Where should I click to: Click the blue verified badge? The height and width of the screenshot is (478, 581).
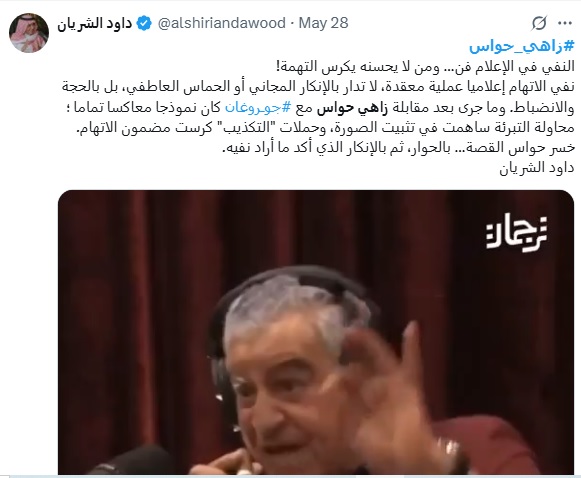(144, 23)
